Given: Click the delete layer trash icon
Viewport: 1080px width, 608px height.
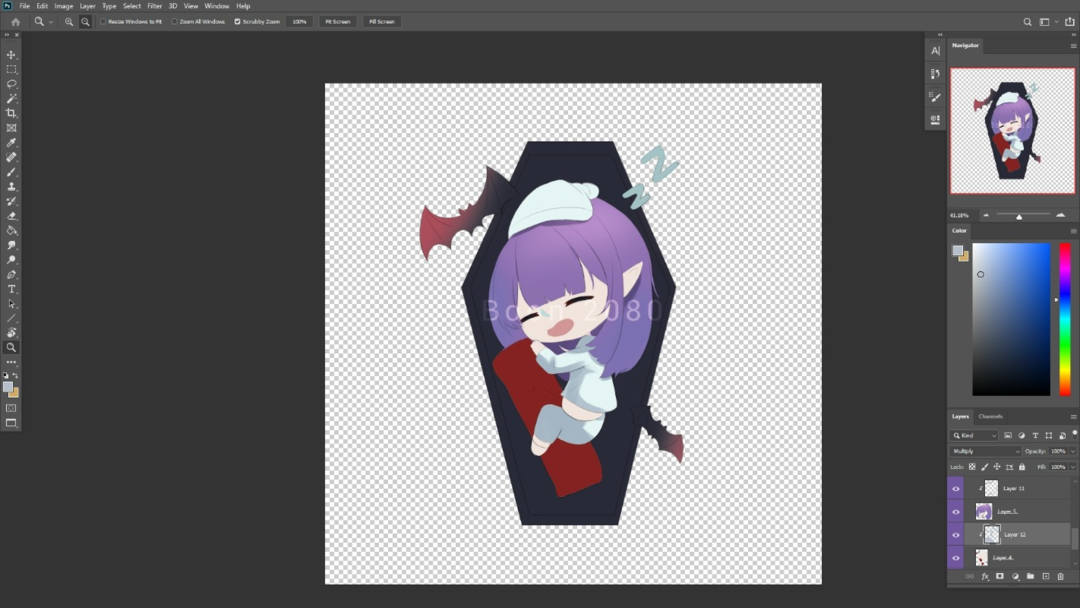Looking at the screenshot, I should tap(1061, 577).
